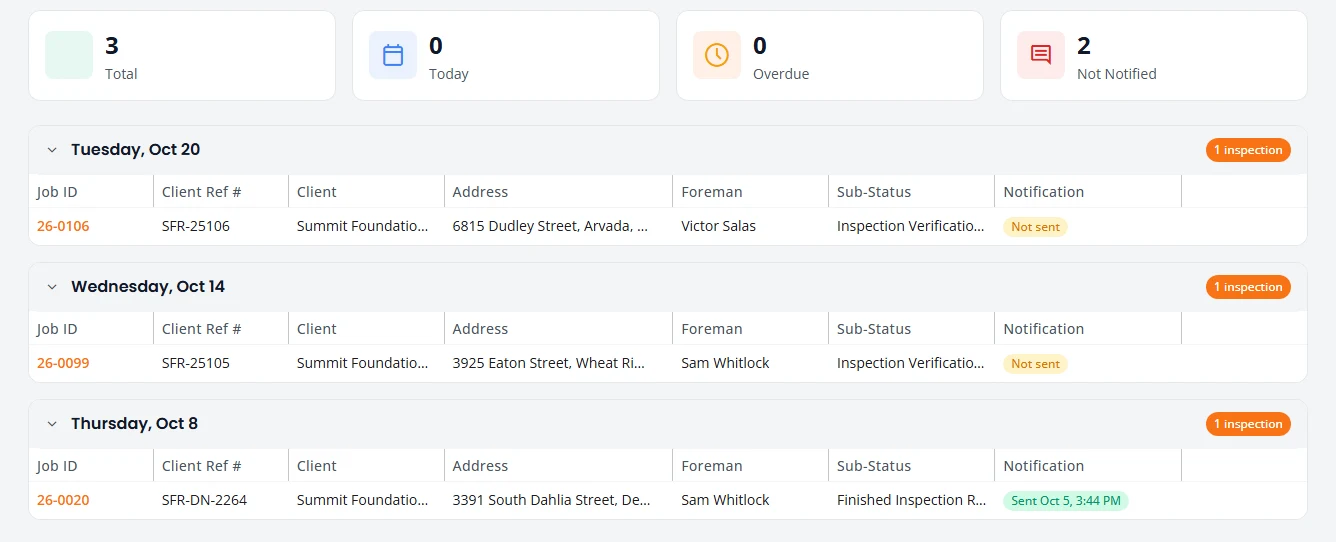Click Finished Inspection sub-status for job 26-0020
1336x542 pixels.
point(912,500)
